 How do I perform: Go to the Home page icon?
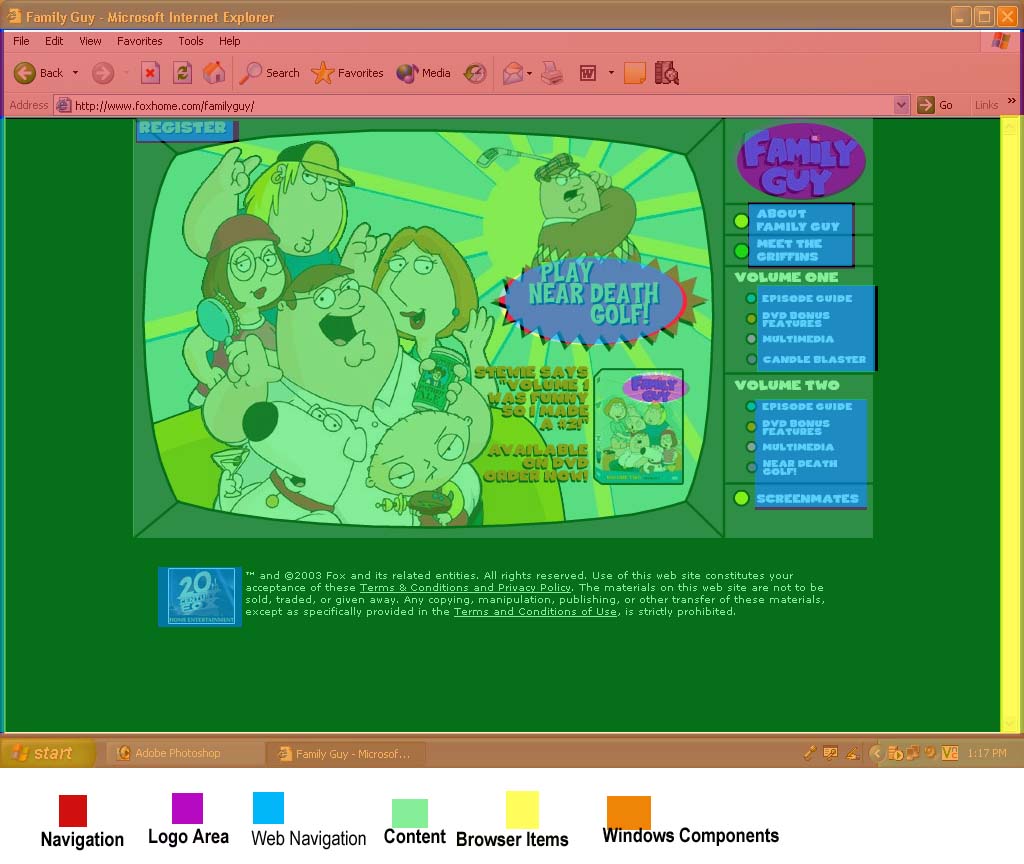(214, 73)
